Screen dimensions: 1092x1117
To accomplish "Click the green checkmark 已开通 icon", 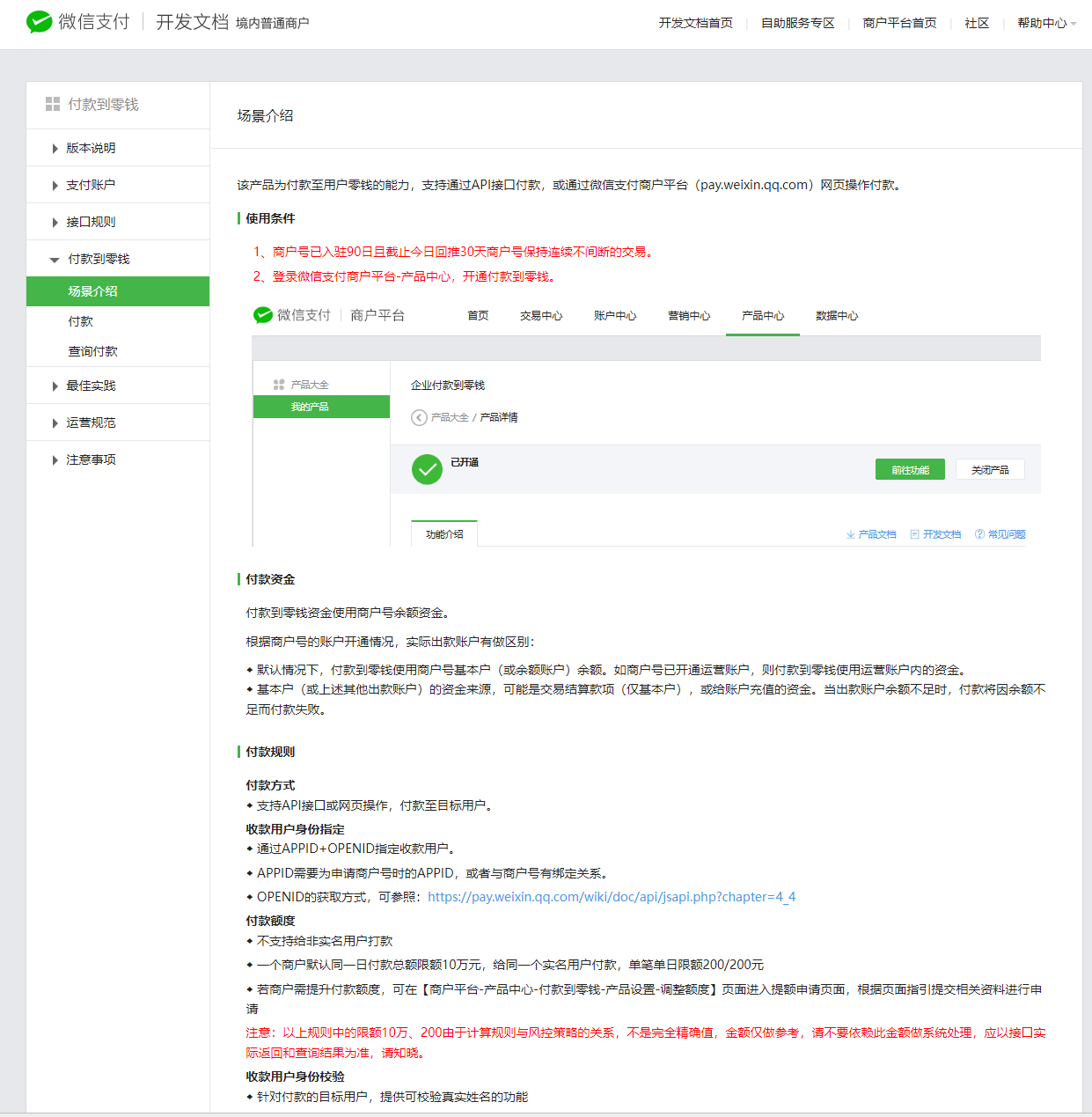I will tap(428, 470).
